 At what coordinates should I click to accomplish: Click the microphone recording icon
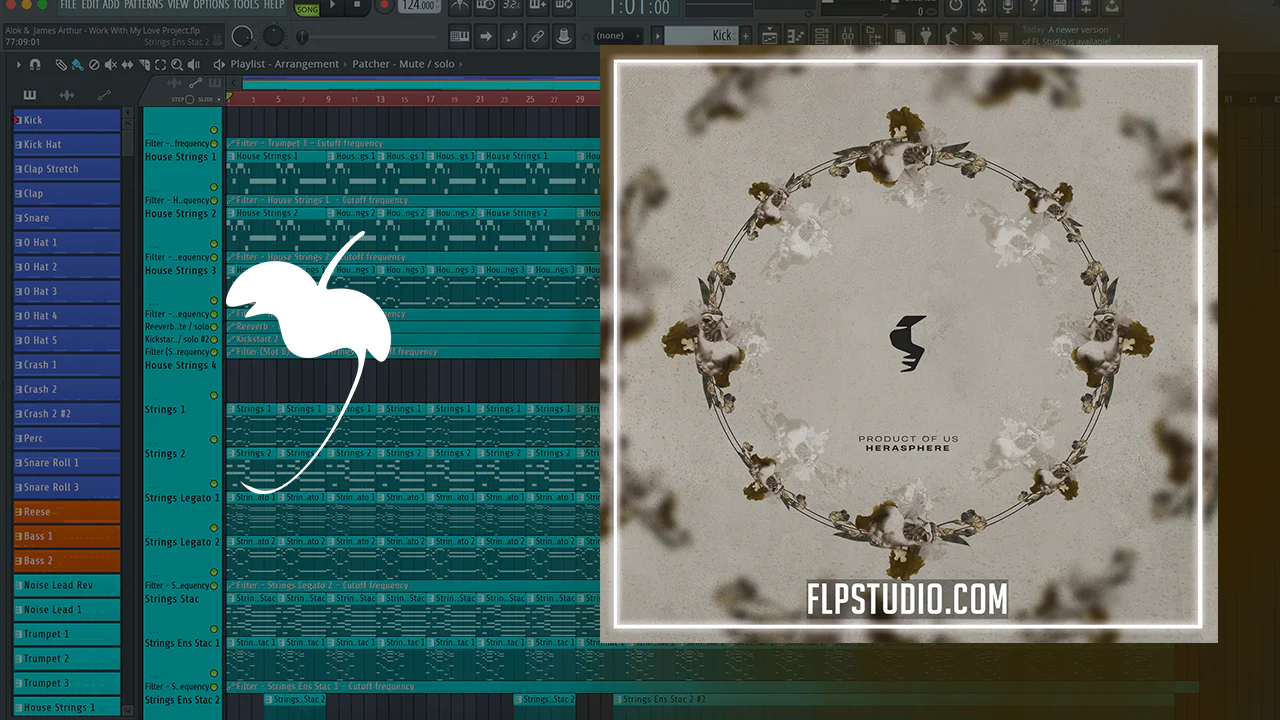pos(1007,7)
